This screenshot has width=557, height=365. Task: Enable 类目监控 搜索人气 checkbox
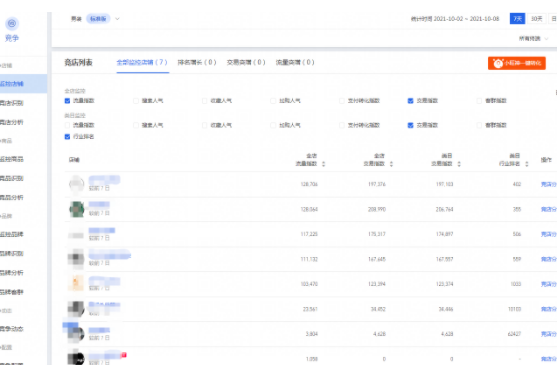[x=136, y=125]
